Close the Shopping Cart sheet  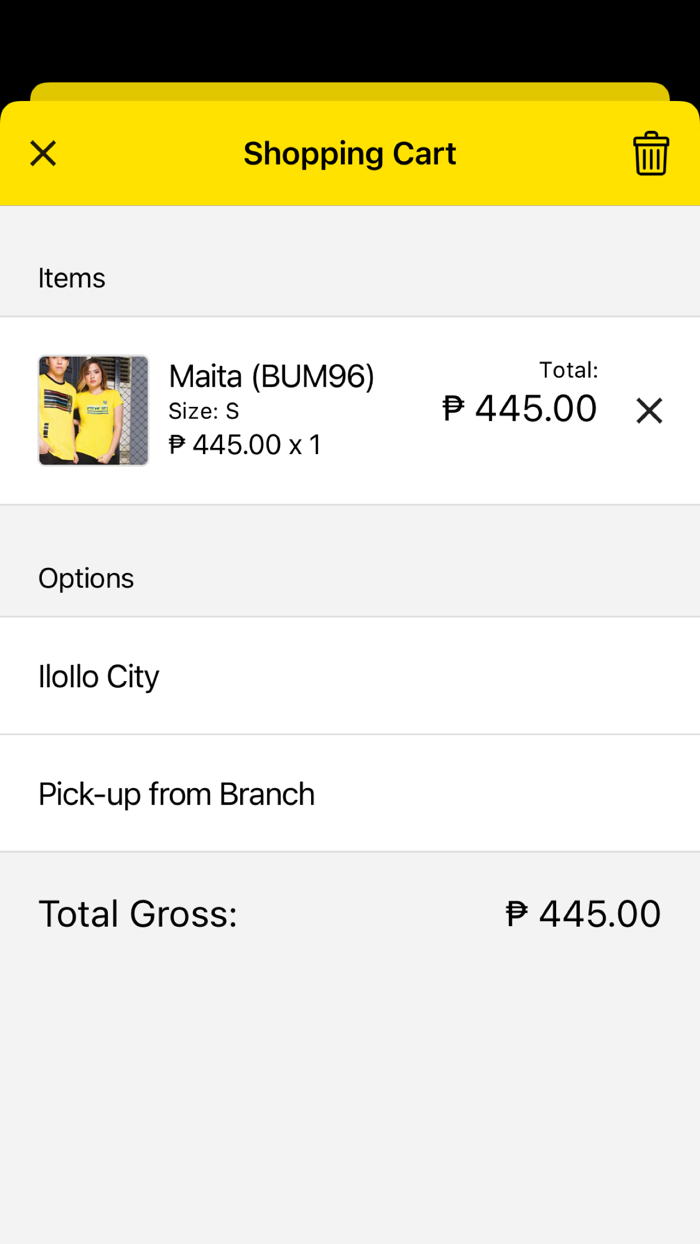pos(43,153)
